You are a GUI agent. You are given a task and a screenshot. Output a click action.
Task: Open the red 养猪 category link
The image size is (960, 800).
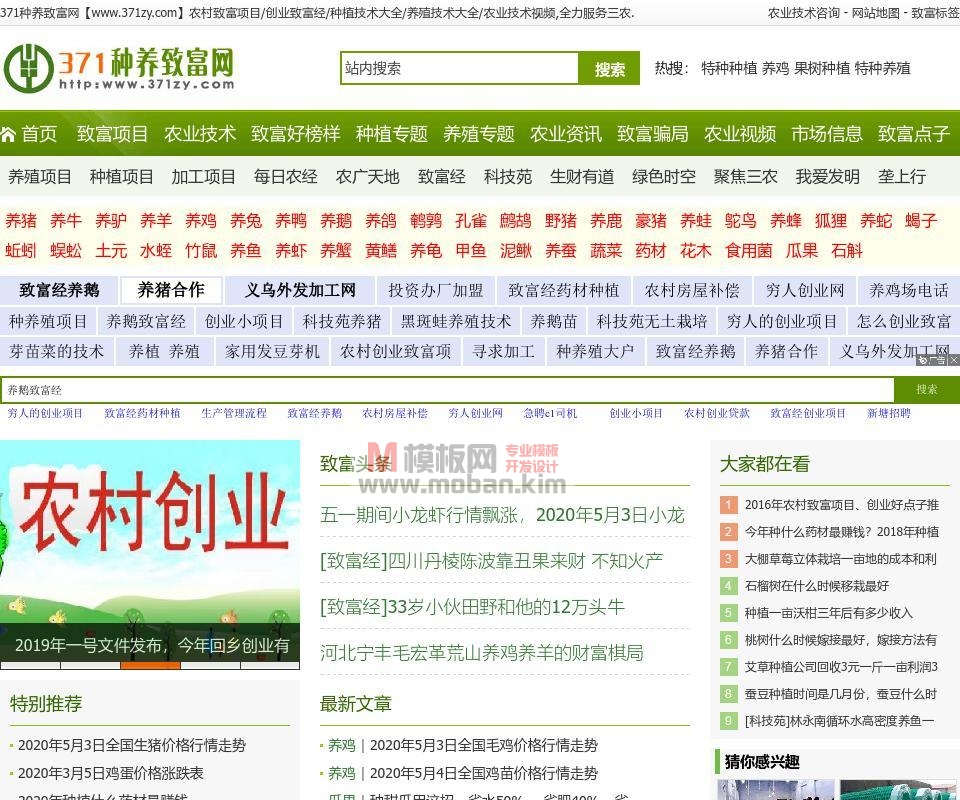[x=21, y=220]
